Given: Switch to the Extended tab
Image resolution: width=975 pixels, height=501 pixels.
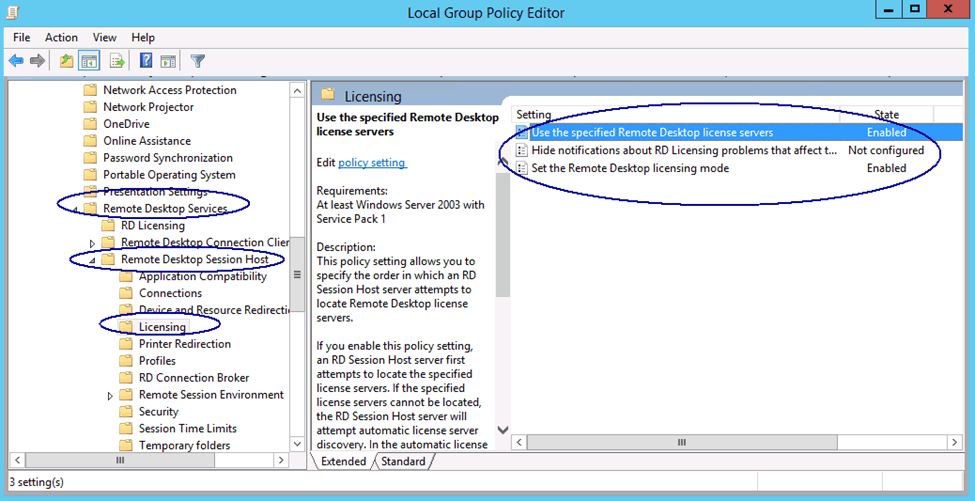Looking at the screenshot, I should pyautogui.click(x=343, y=461).
